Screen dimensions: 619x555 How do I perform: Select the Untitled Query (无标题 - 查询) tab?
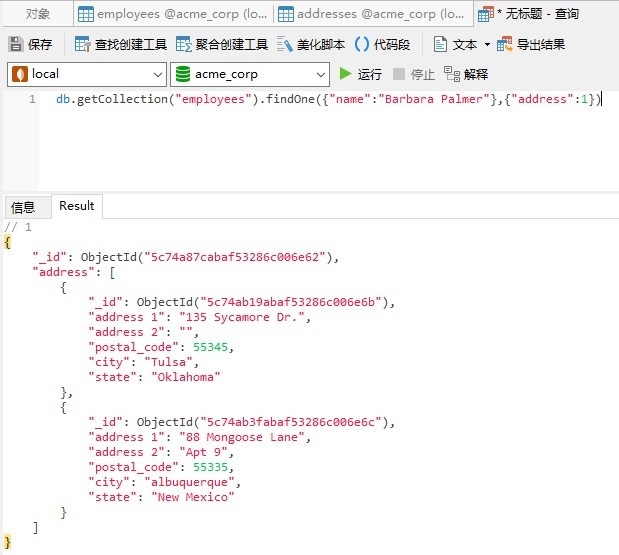pyautogui.click(x=528, y=14)
